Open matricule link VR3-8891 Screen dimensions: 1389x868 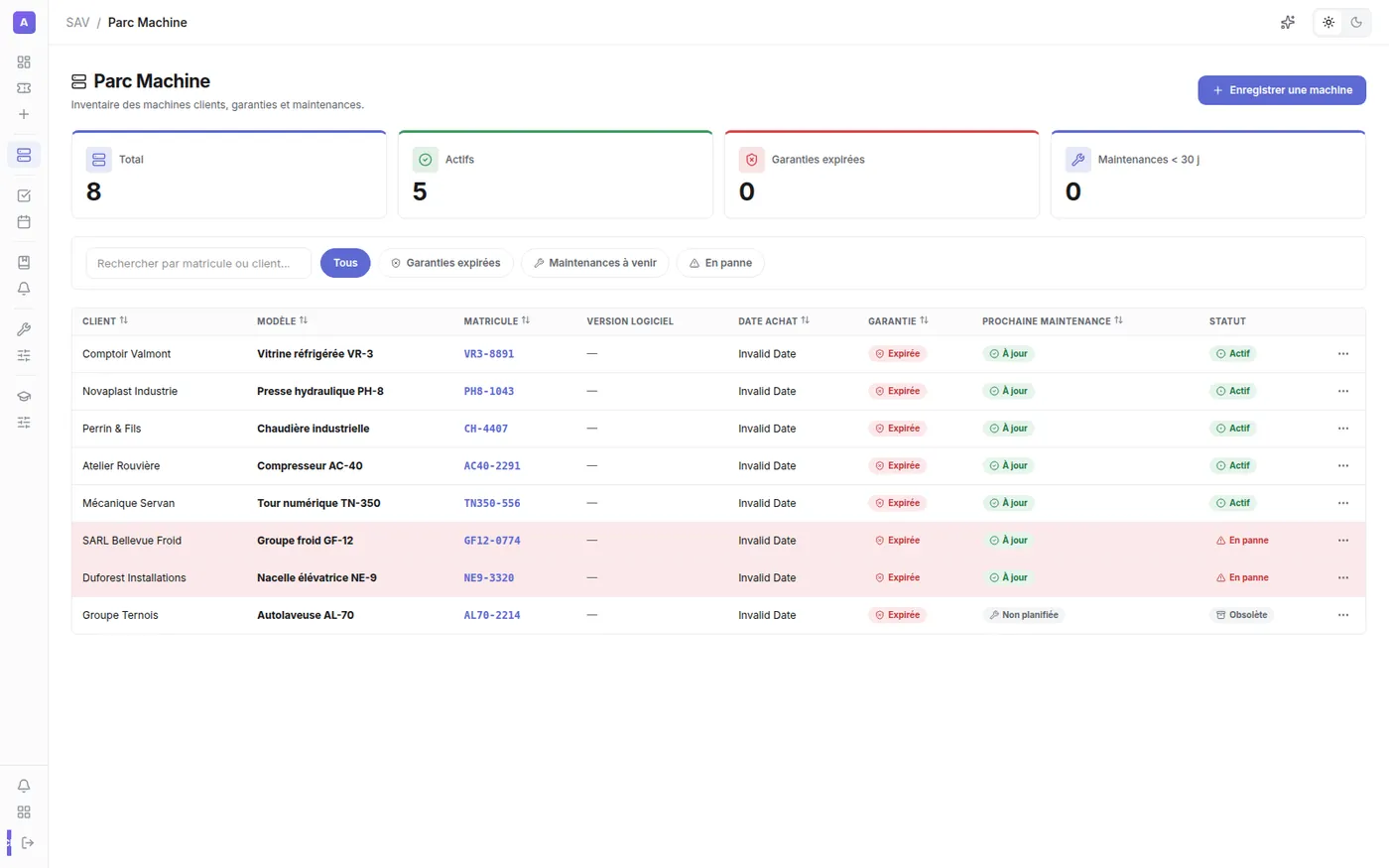click(x=489, y=354)
